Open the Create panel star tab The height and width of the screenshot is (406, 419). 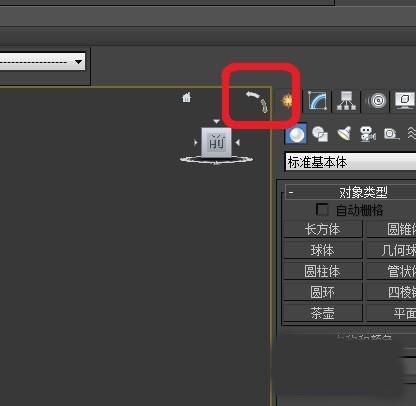pos(286,100)
